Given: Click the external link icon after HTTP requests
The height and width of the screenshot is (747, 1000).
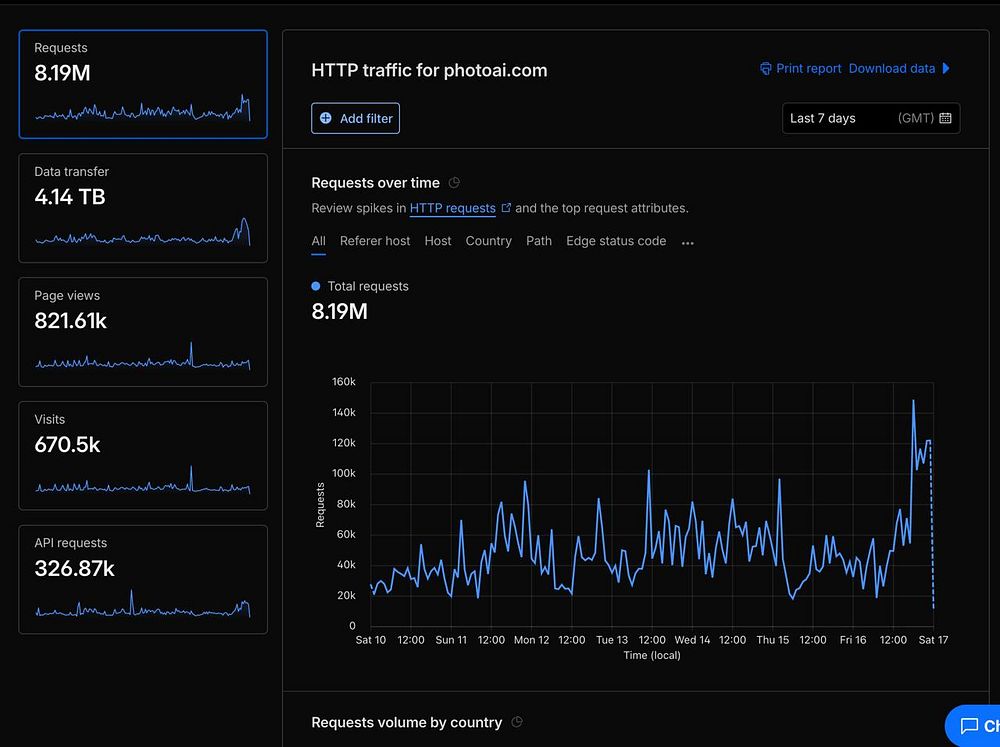Looking at the screenshot, I should point(506,208).
